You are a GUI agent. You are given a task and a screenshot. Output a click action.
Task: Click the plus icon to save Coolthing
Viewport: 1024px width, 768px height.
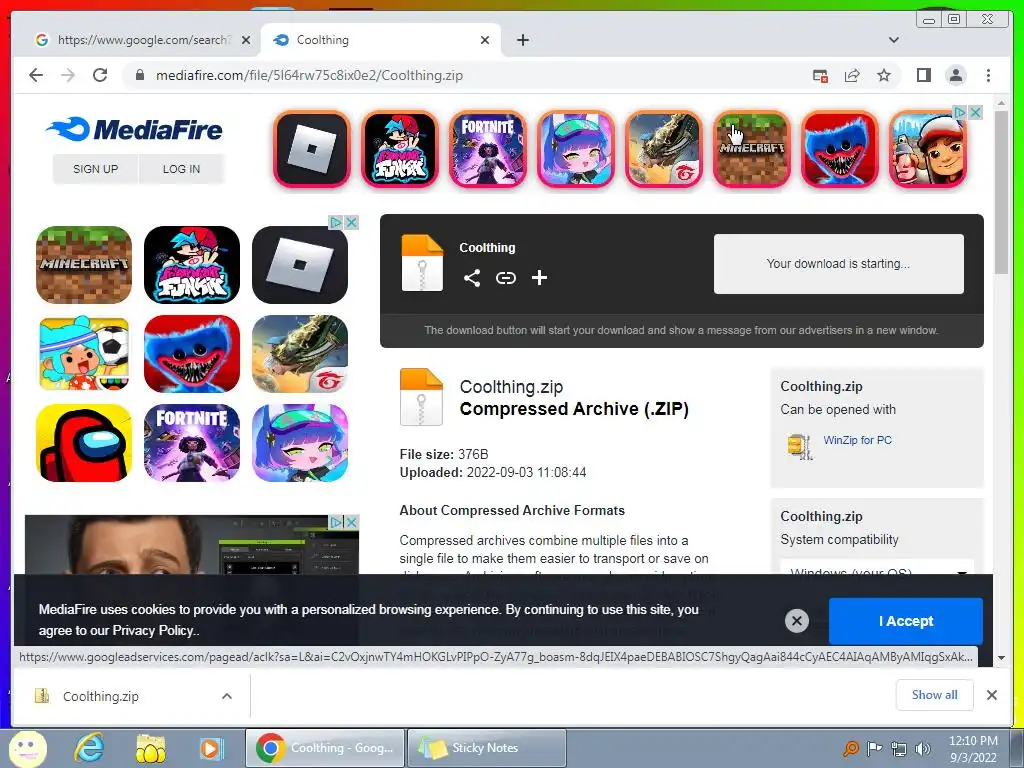[539, 278]
